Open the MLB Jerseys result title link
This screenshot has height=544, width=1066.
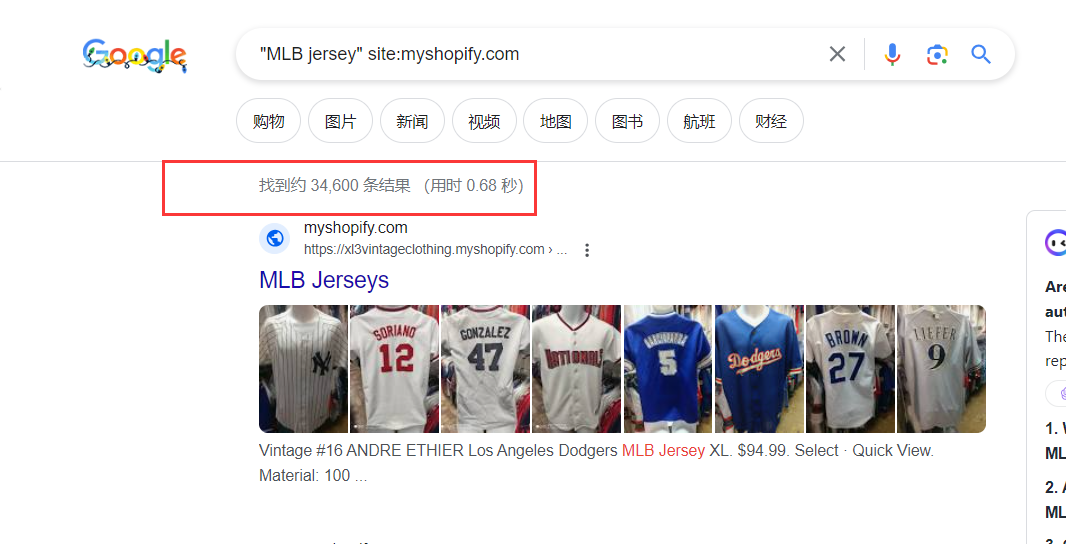click(324, 279)
